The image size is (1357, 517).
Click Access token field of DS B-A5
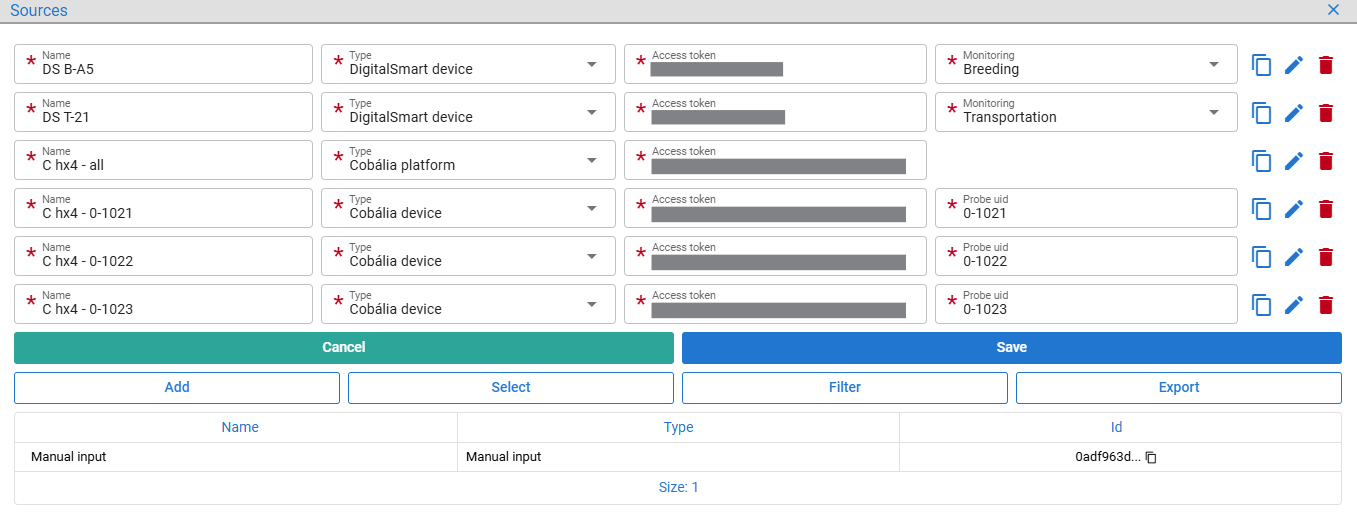pyautogui.click(x=775, y=64)
